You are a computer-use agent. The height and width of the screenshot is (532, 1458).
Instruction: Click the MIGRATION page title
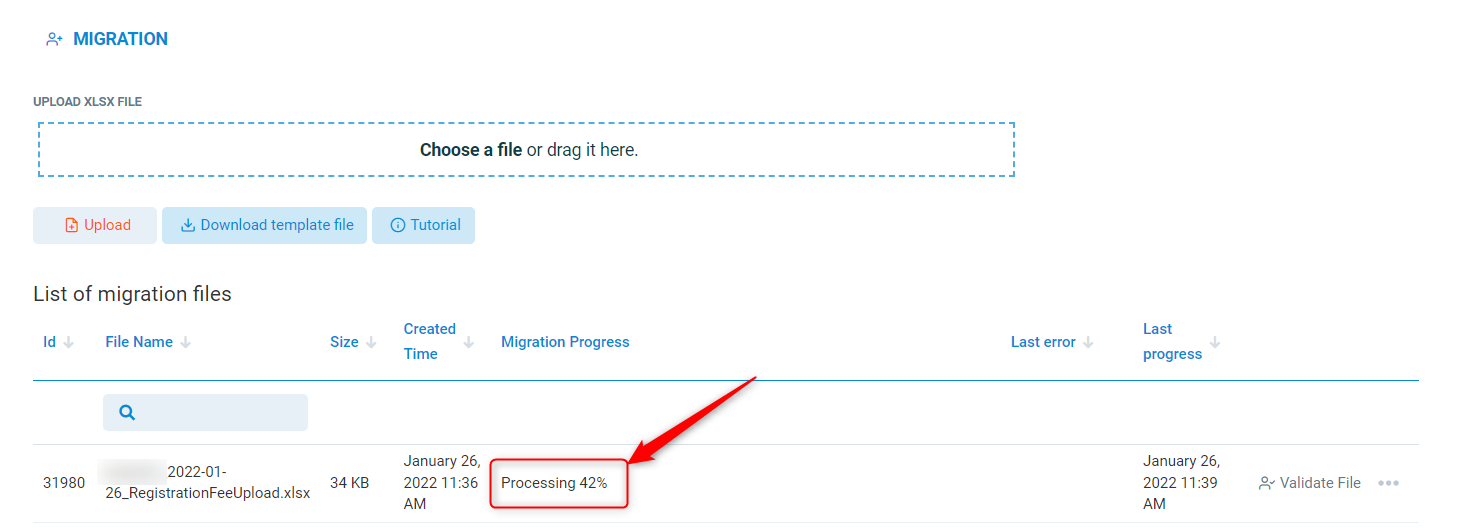[120, 39]
